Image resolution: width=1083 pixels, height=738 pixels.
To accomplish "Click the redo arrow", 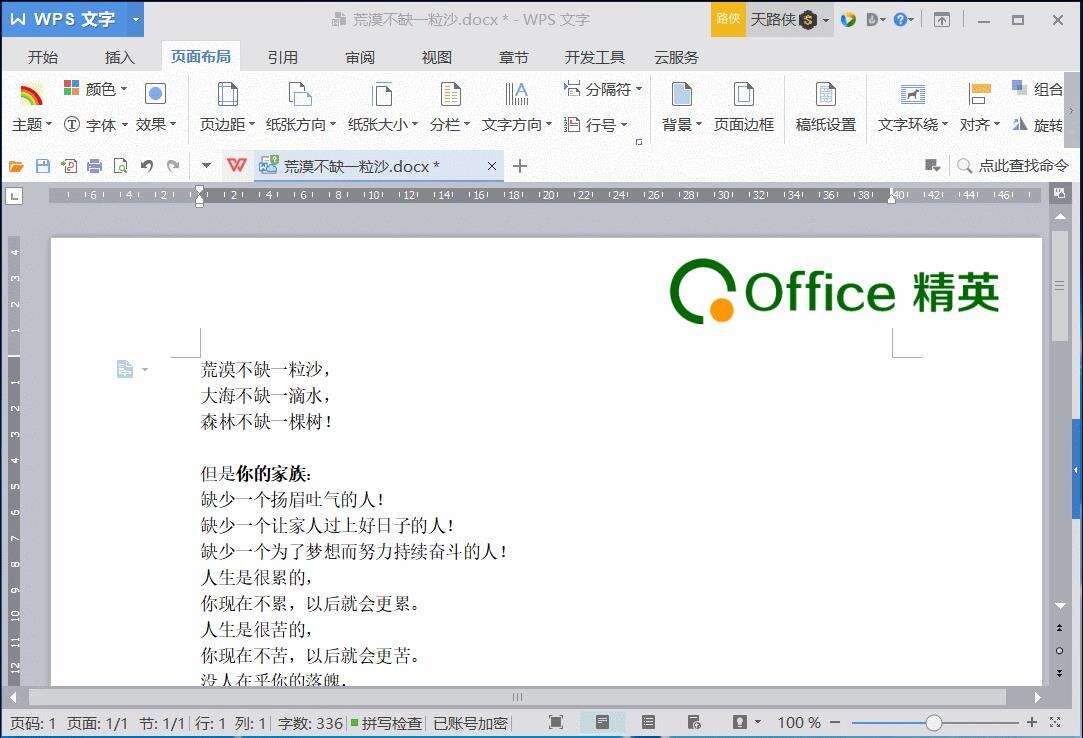I will point(173,166).
